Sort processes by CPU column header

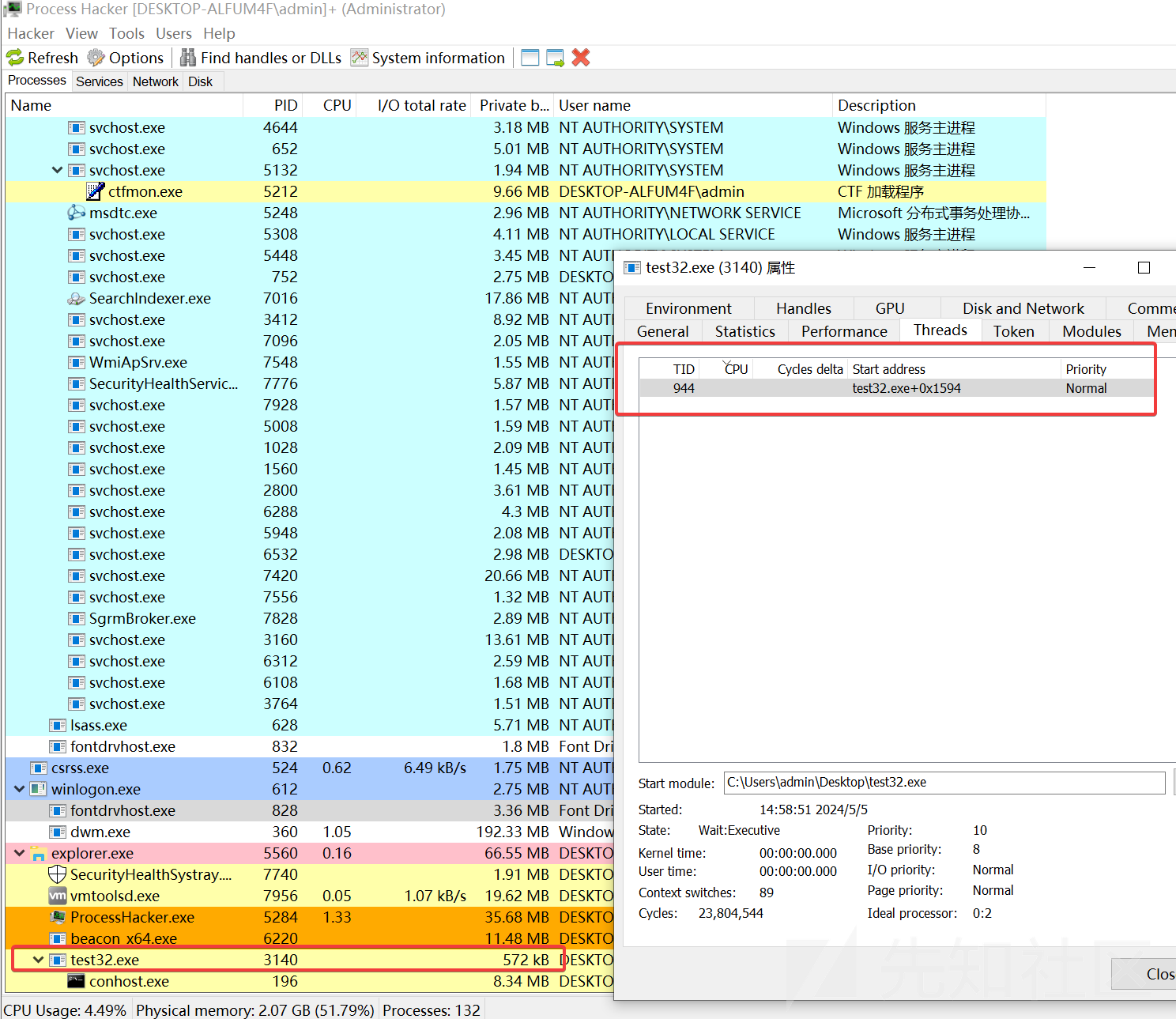331,105
